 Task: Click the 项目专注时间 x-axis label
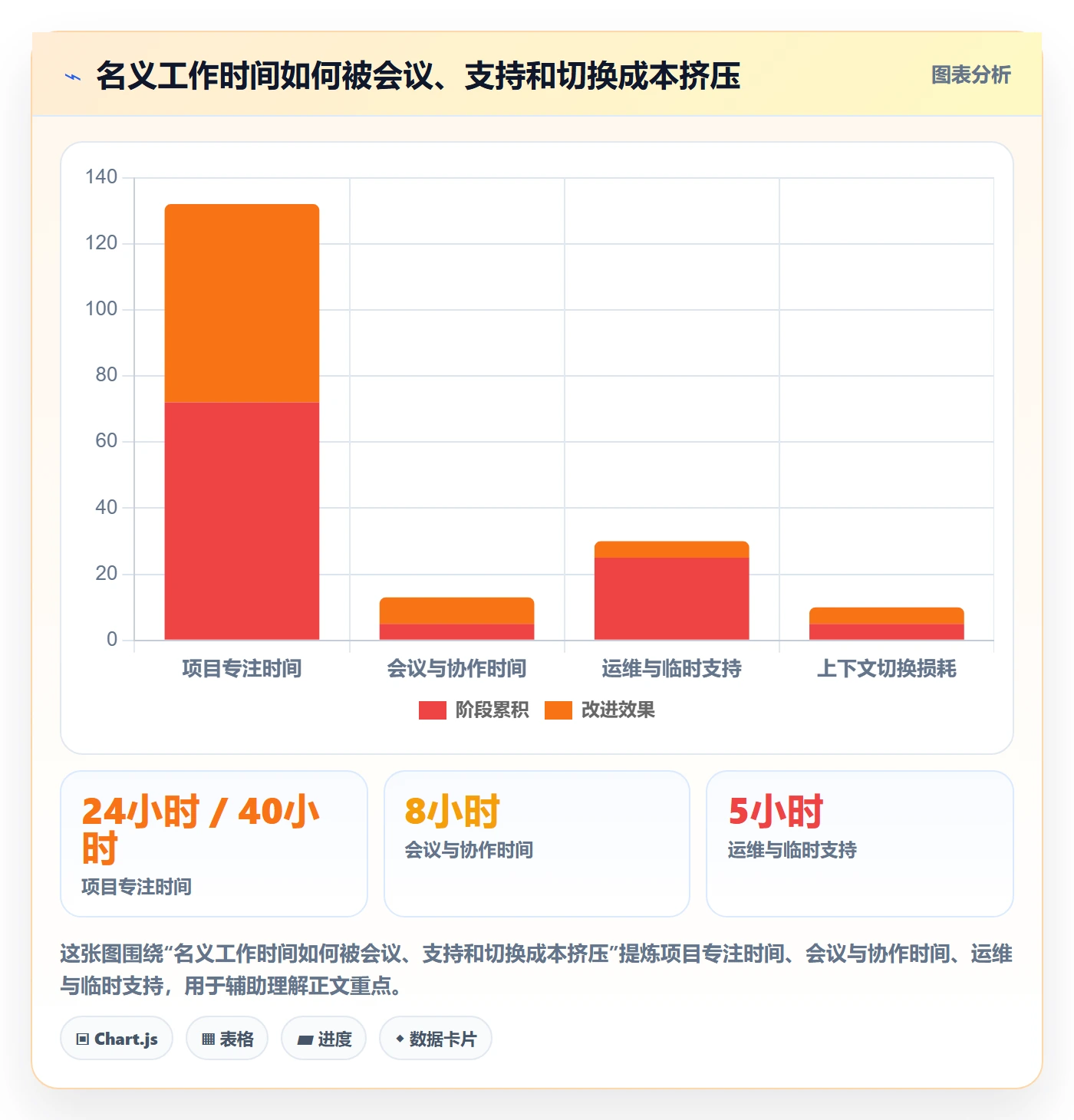tap(242, 669)
